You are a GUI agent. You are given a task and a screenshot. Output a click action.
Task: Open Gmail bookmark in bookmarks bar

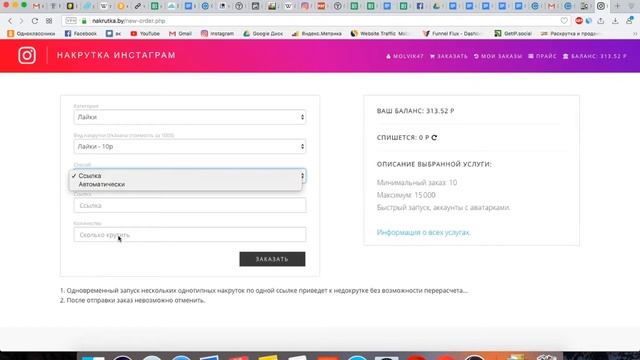point(180,33)
